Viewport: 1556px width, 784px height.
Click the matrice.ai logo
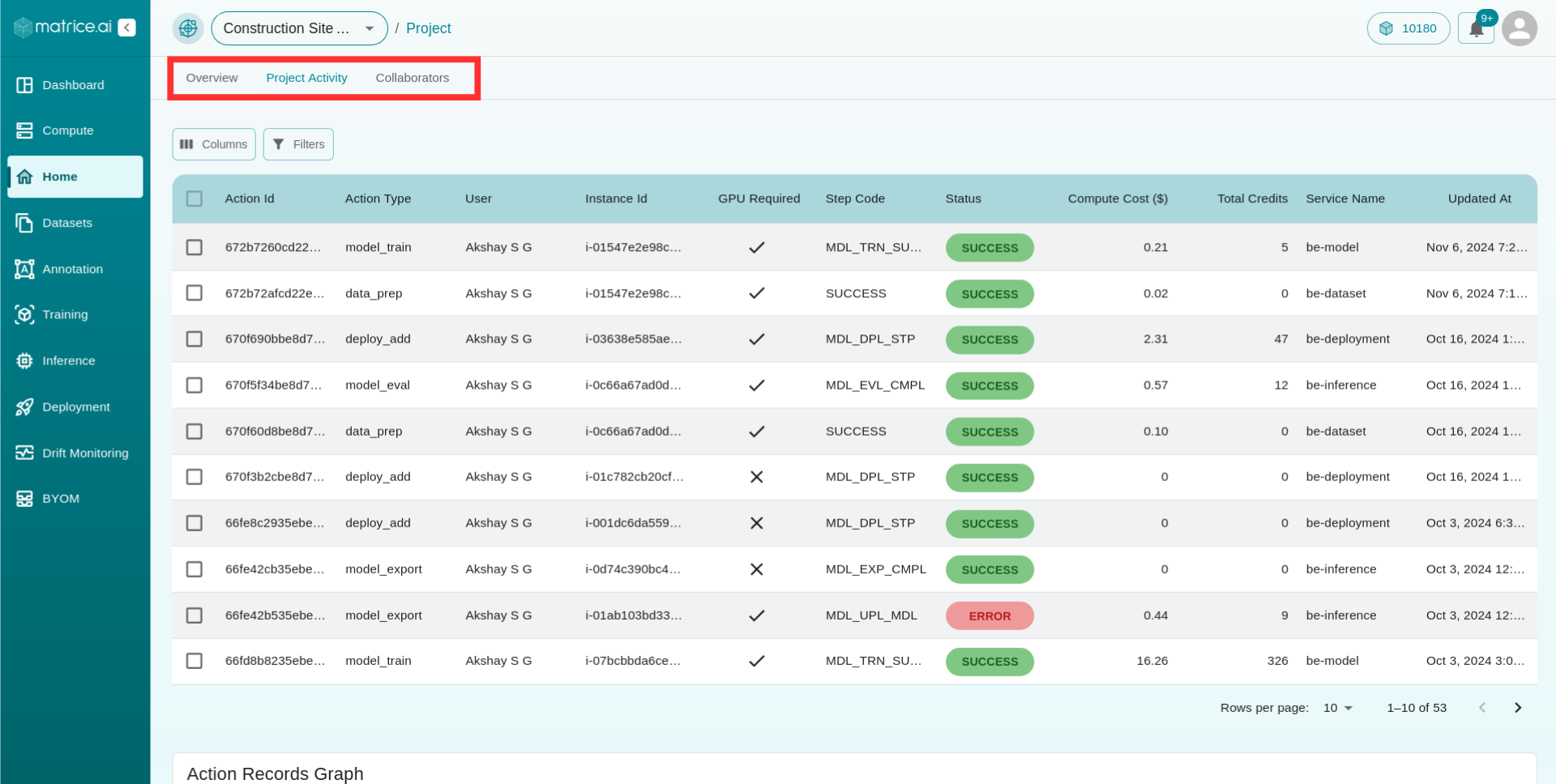[x=63, y=27]
